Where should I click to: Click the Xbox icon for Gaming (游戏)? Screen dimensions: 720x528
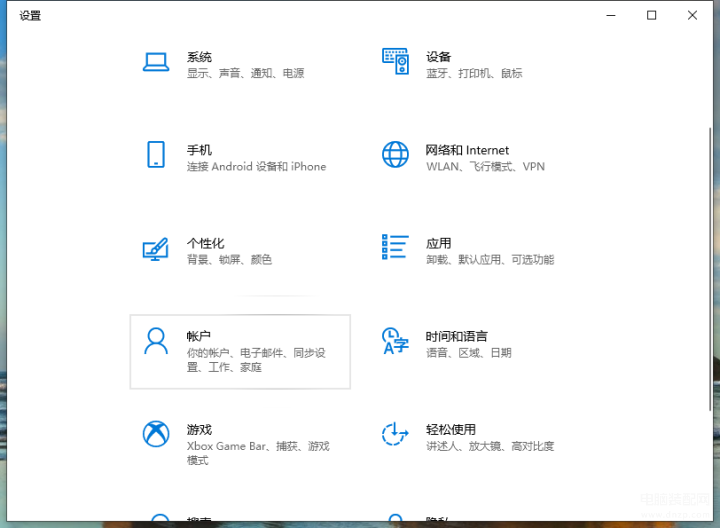pyautogui.click(x=155, y=434)
